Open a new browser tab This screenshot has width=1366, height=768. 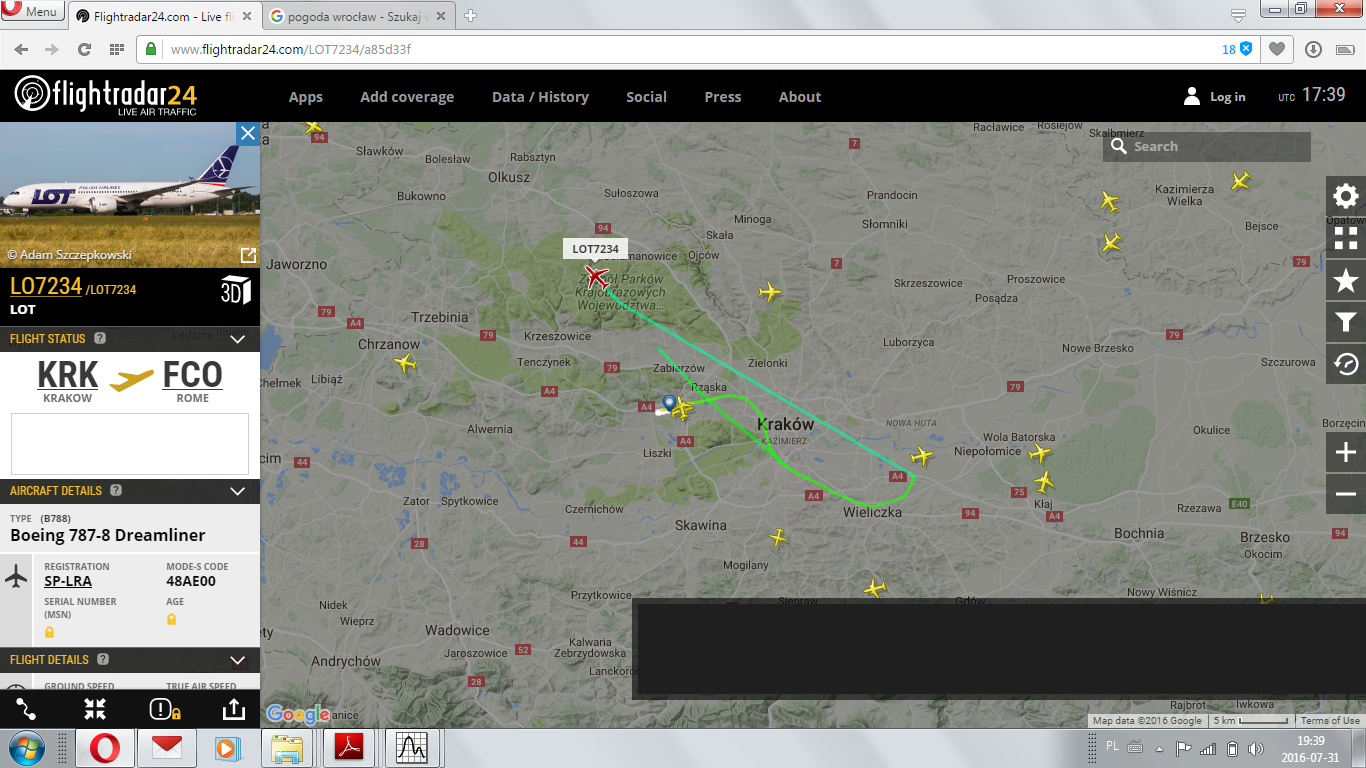click(470, 15)
